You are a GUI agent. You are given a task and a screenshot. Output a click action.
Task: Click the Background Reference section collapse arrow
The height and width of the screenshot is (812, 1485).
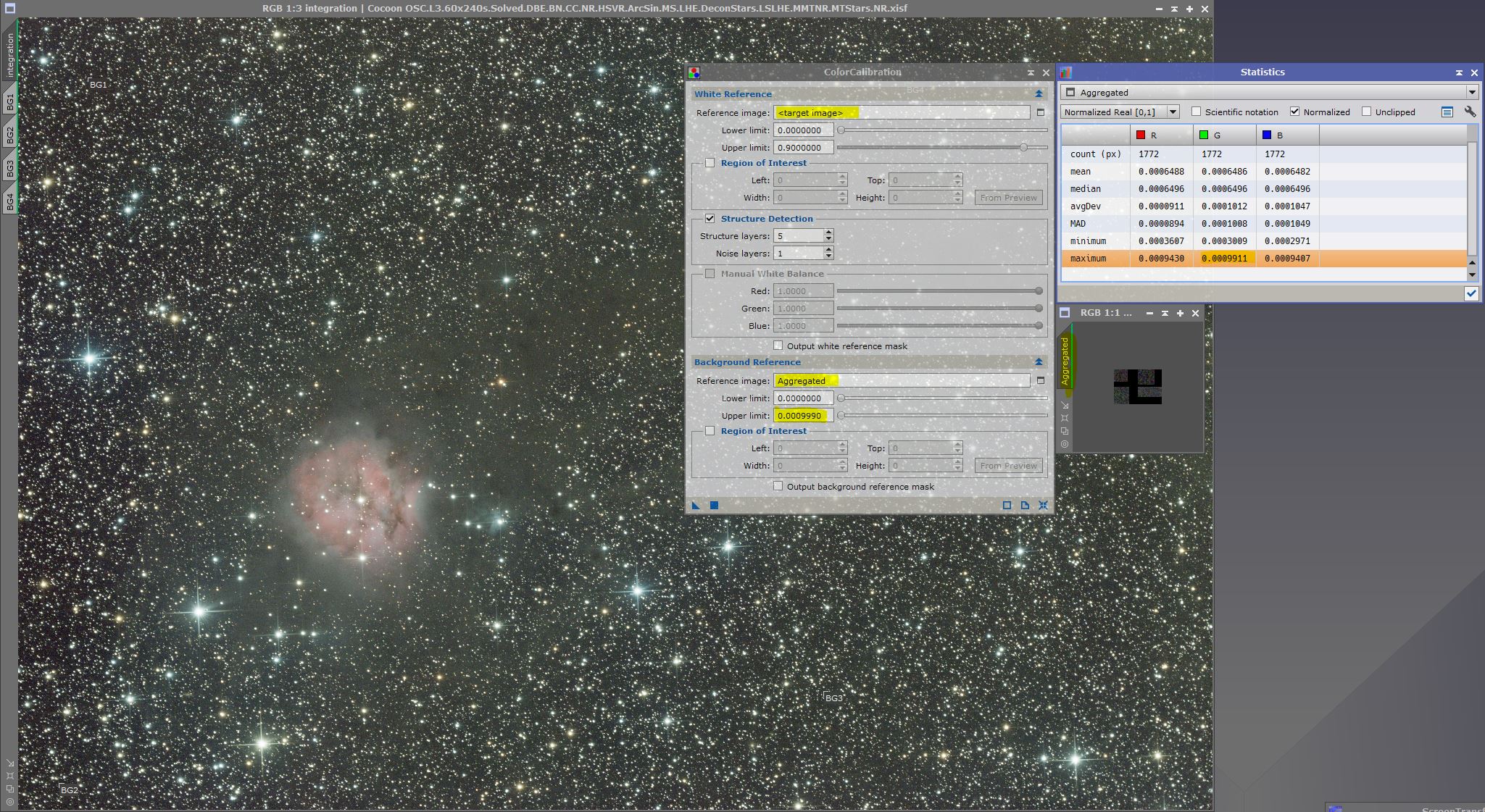pyautogui.click(x=1038, y=362)
